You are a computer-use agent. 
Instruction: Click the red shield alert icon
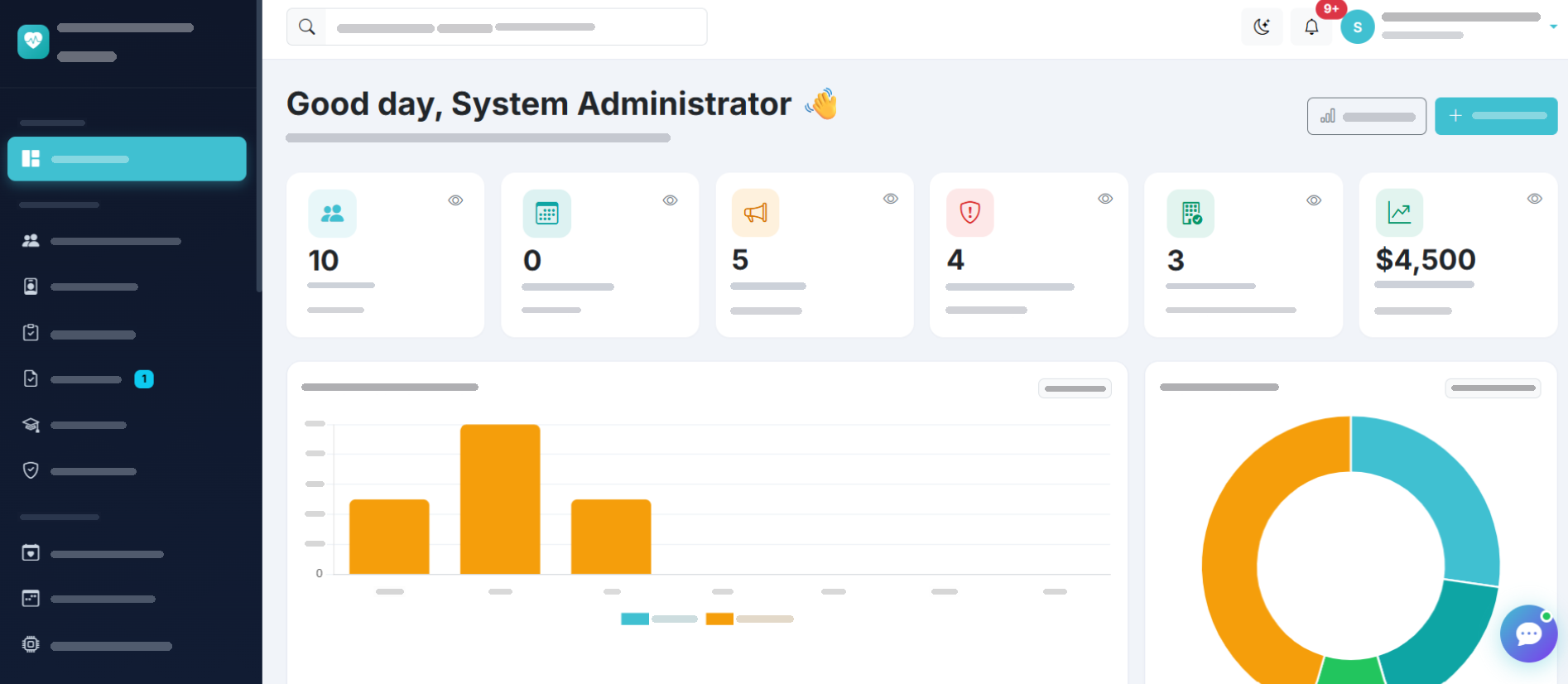[x=970, y=213]
